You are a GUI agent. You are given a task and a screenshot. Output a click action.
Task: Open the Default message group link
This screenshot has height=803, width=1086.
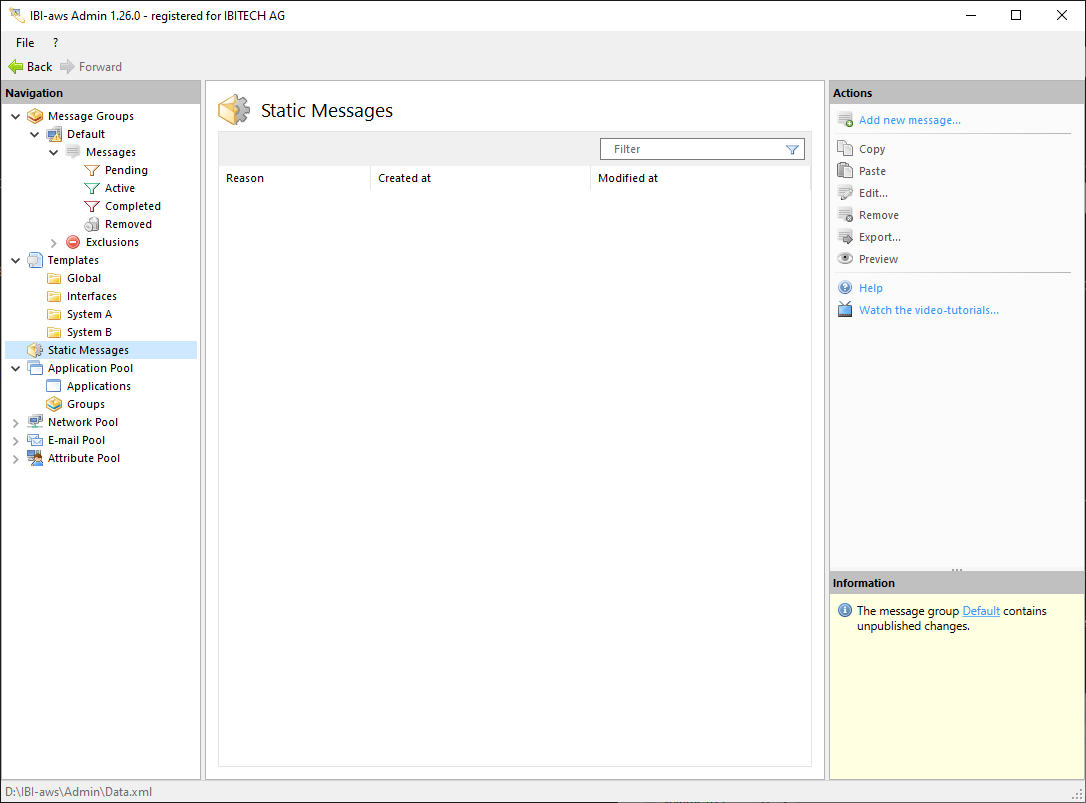pos(980,611)
